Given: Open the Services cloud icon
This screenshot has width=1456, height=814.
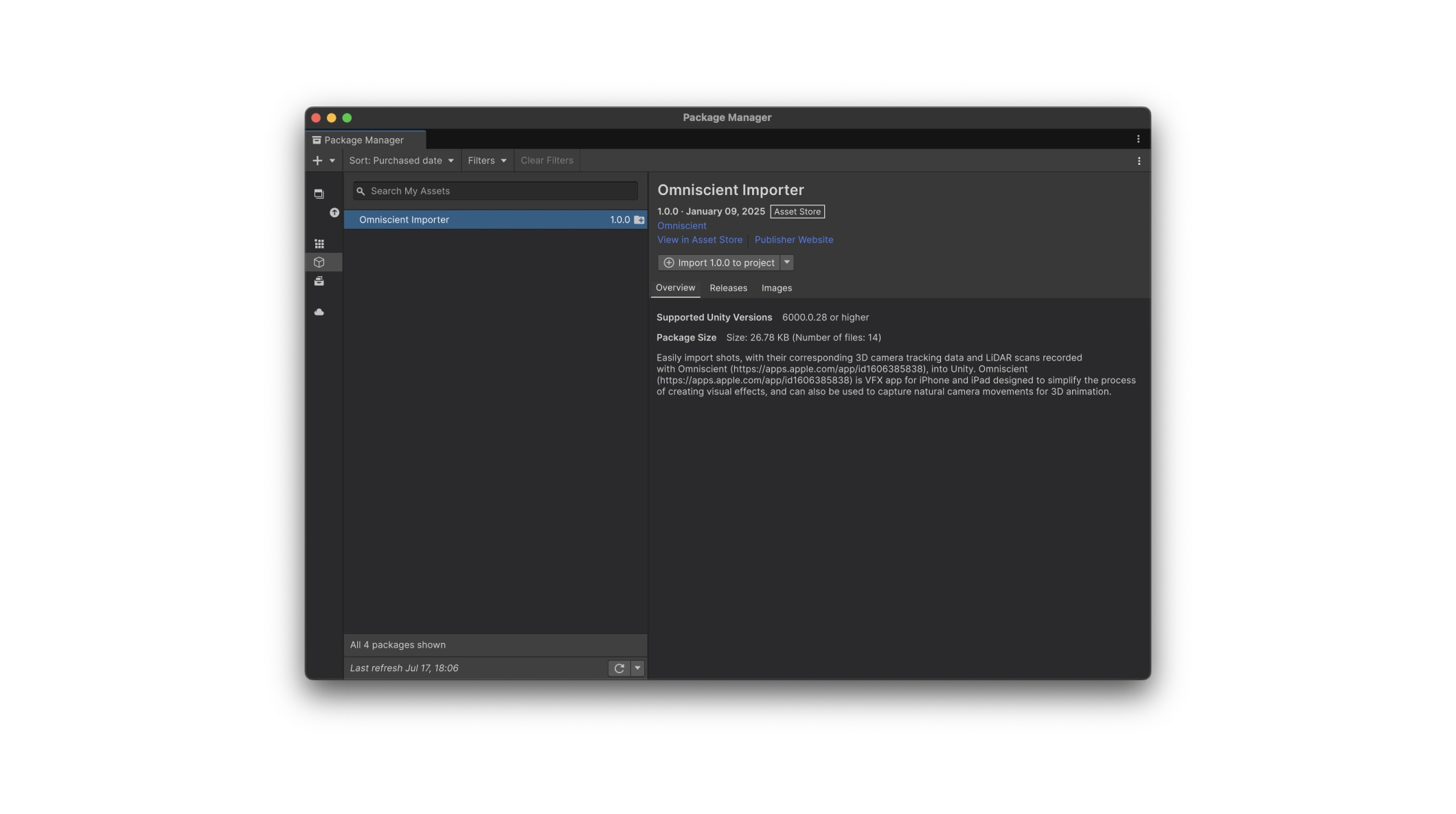Looking at the screenshot, I should click(319, 313).
